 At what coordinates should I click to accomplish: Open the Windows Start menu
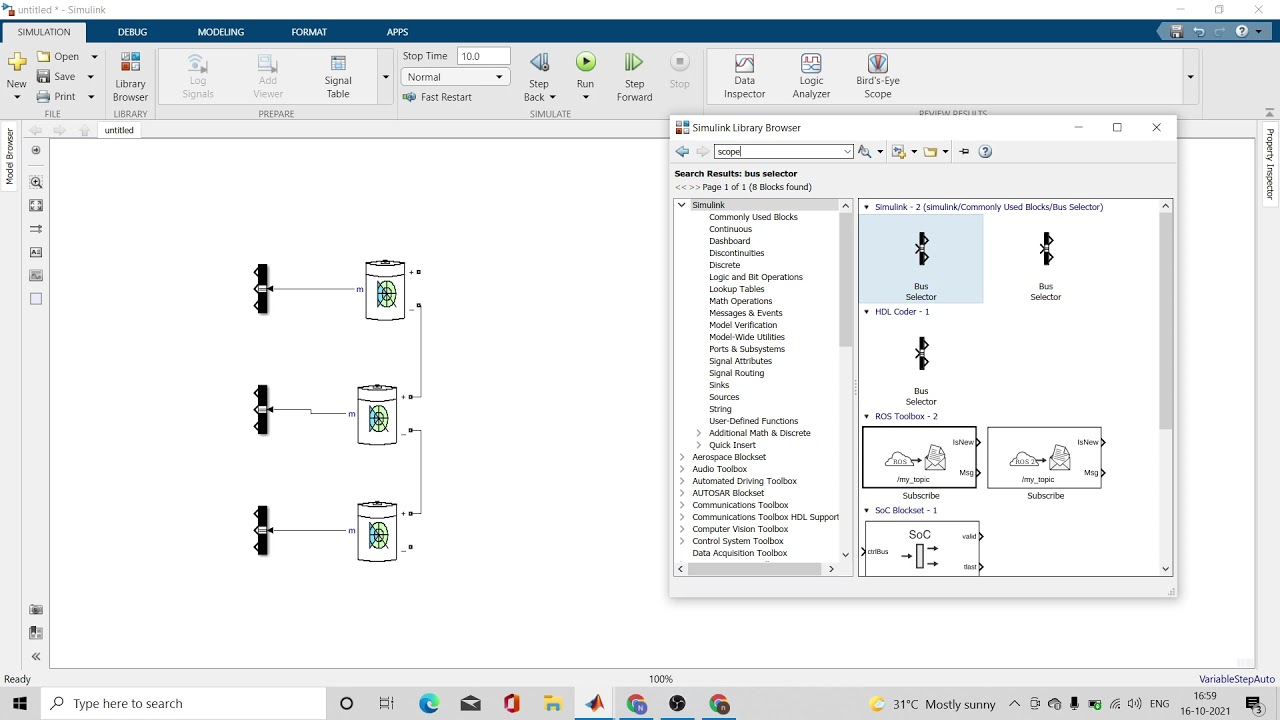coord(20,704)
